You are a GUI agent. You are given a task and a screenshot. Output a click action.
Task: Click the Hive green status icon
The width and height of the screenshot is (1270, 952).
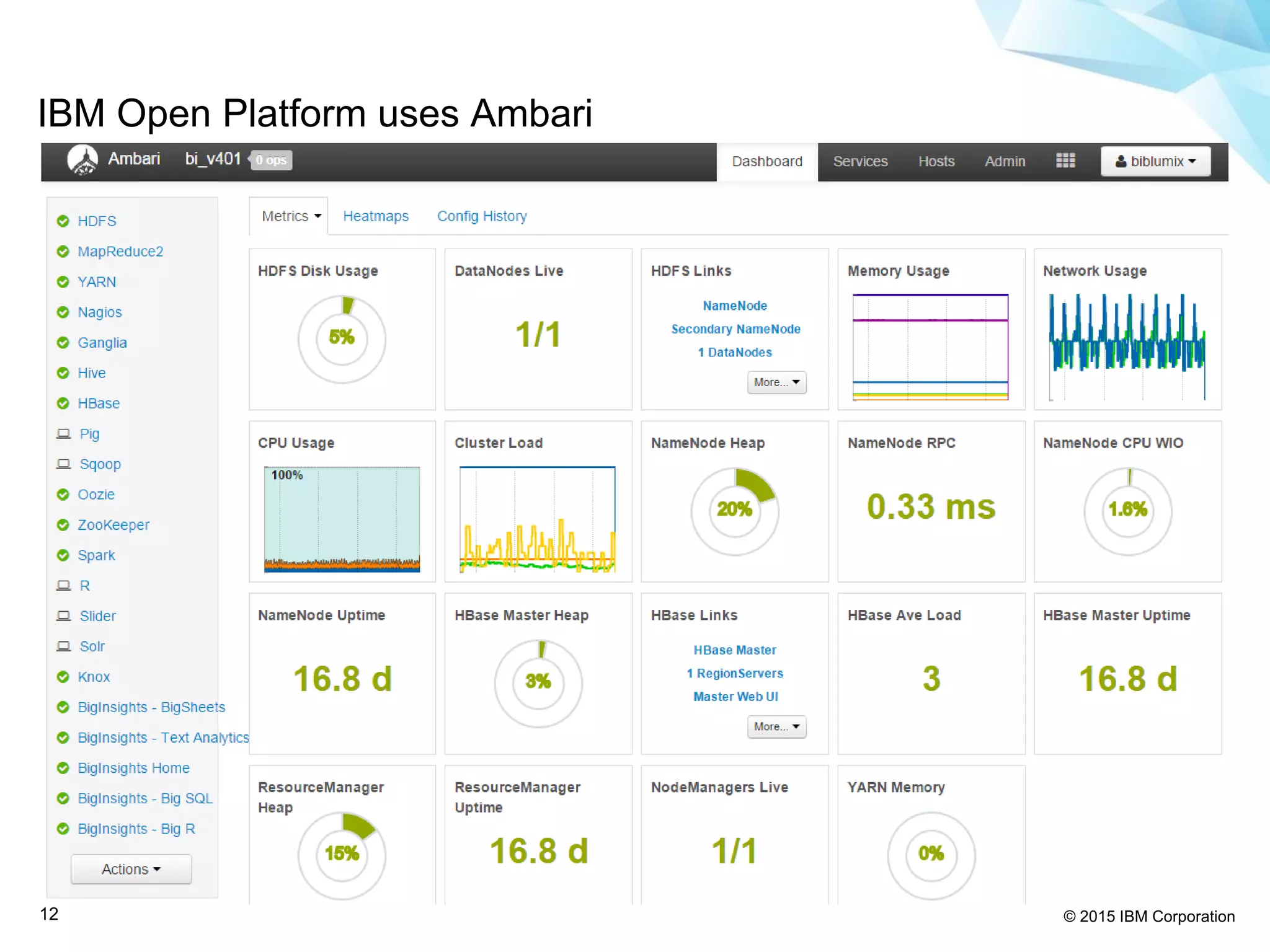tap(63, 373)
